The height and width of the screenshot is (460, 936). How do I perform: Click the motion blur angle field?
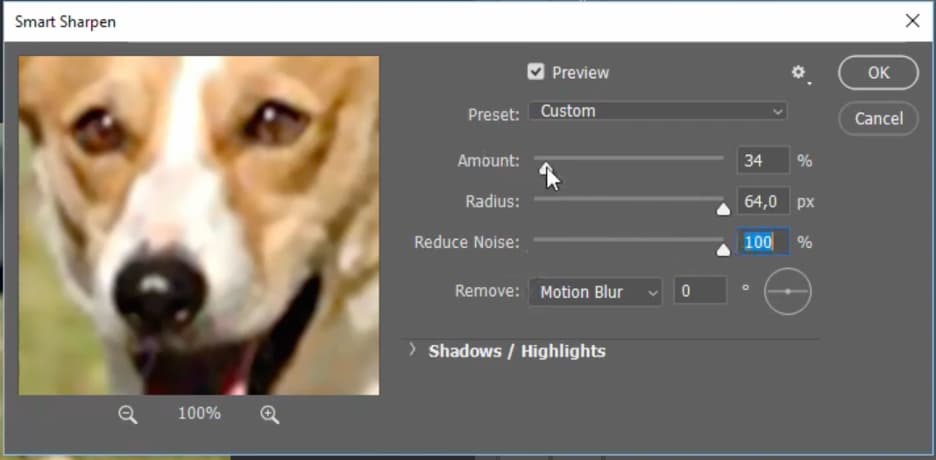(699, 292)
